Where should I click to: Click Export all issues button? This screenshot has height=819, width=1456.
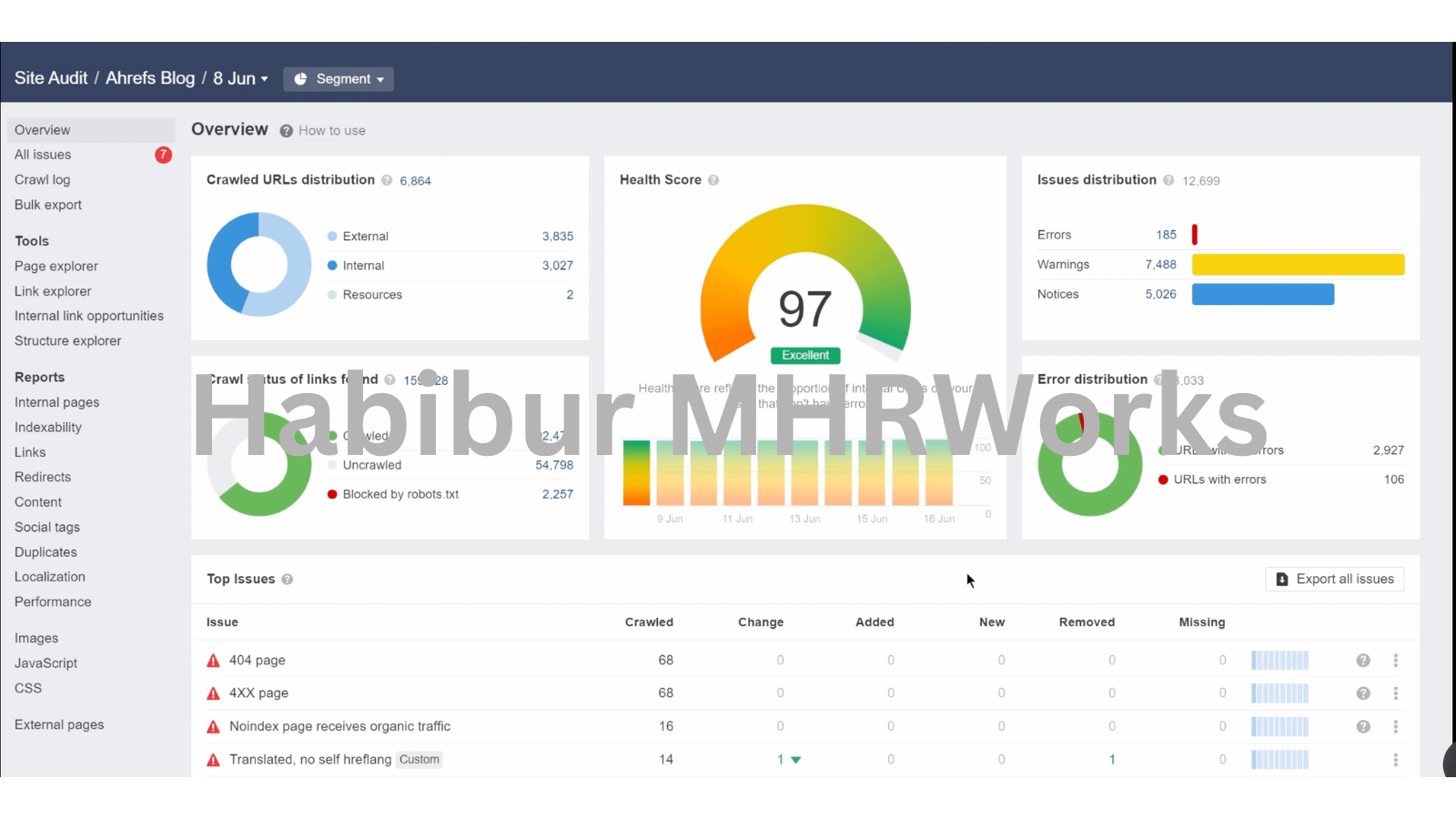coord(1334,580)
